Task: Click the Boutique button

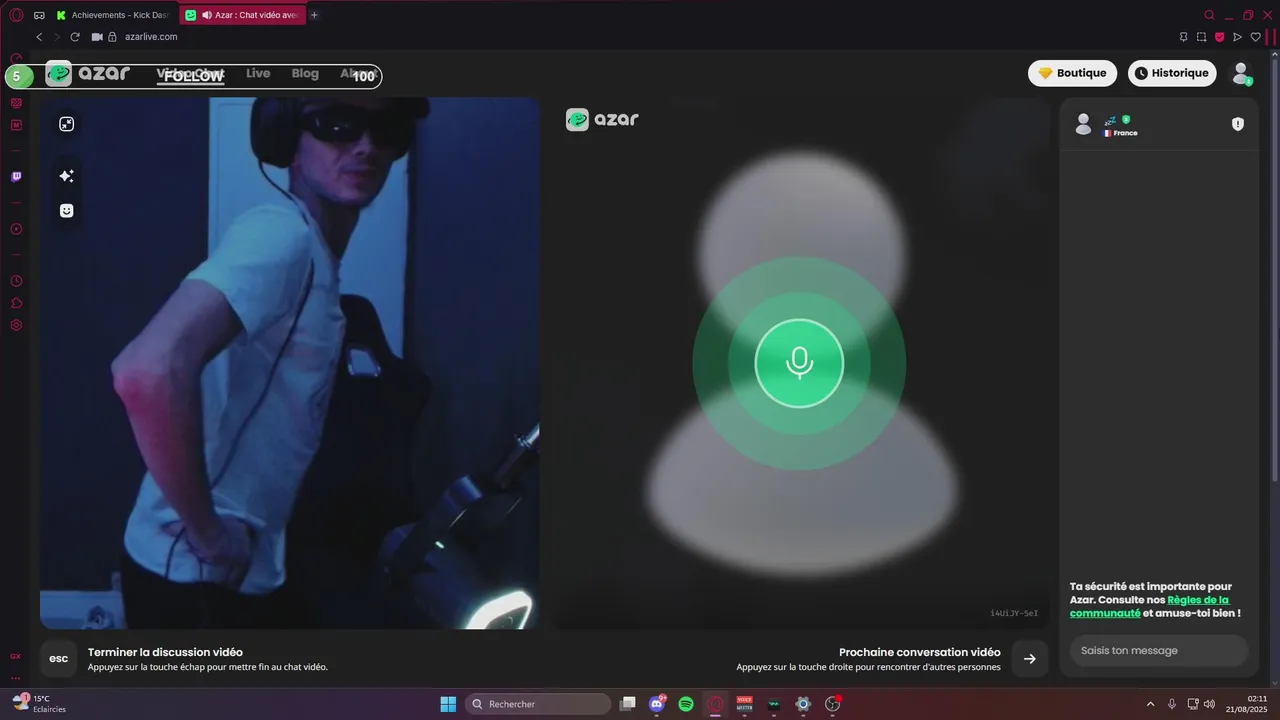Action: coord(1072,73)
